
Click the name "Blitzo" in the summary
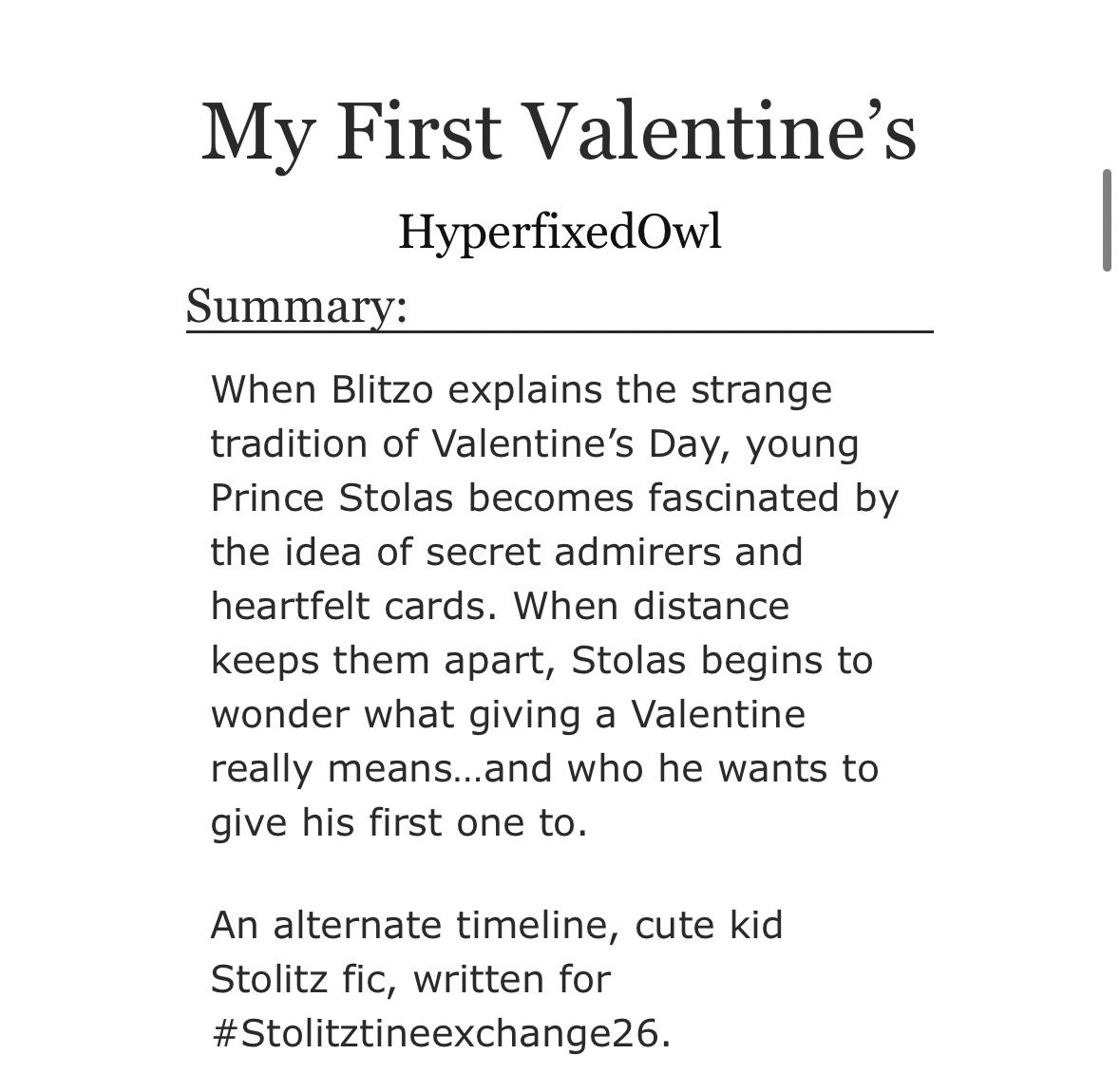tap(385, 390)
